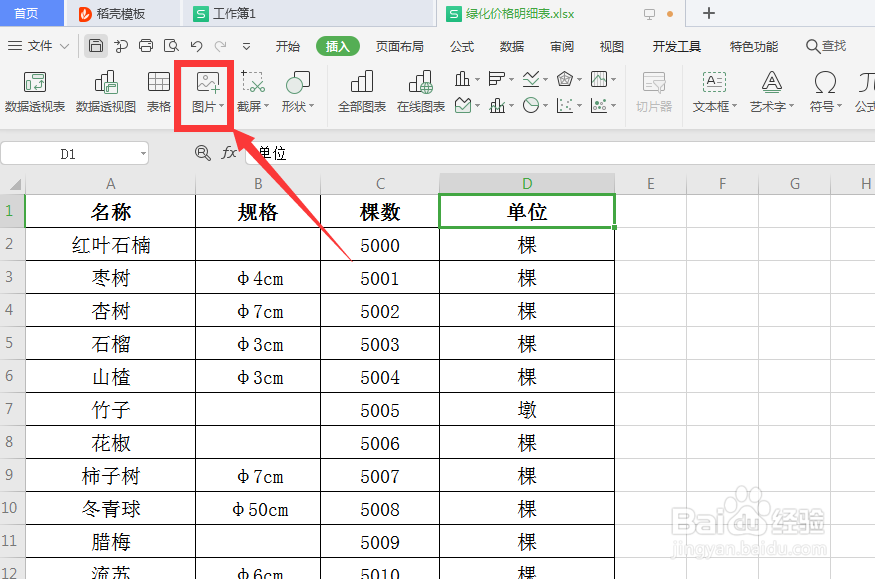875x579 pixels.
Task: Expand the 图片 dropdown arrow
Action: (222, 106)
